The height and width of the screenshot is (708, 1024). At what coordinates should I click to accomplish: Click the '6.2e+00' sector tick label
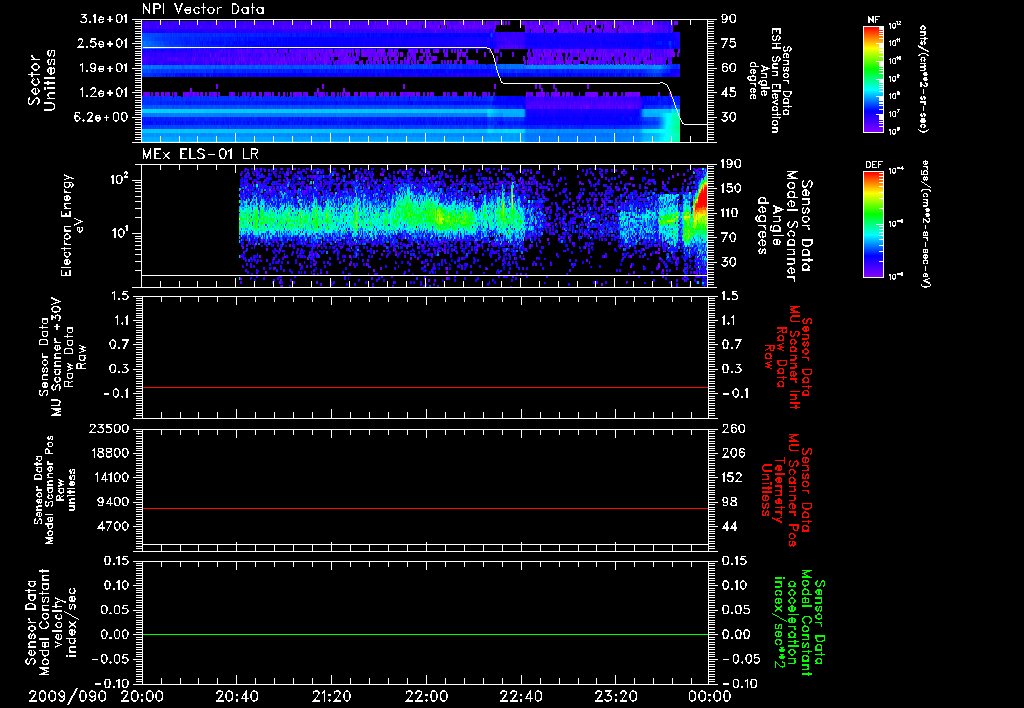(101, 118)
